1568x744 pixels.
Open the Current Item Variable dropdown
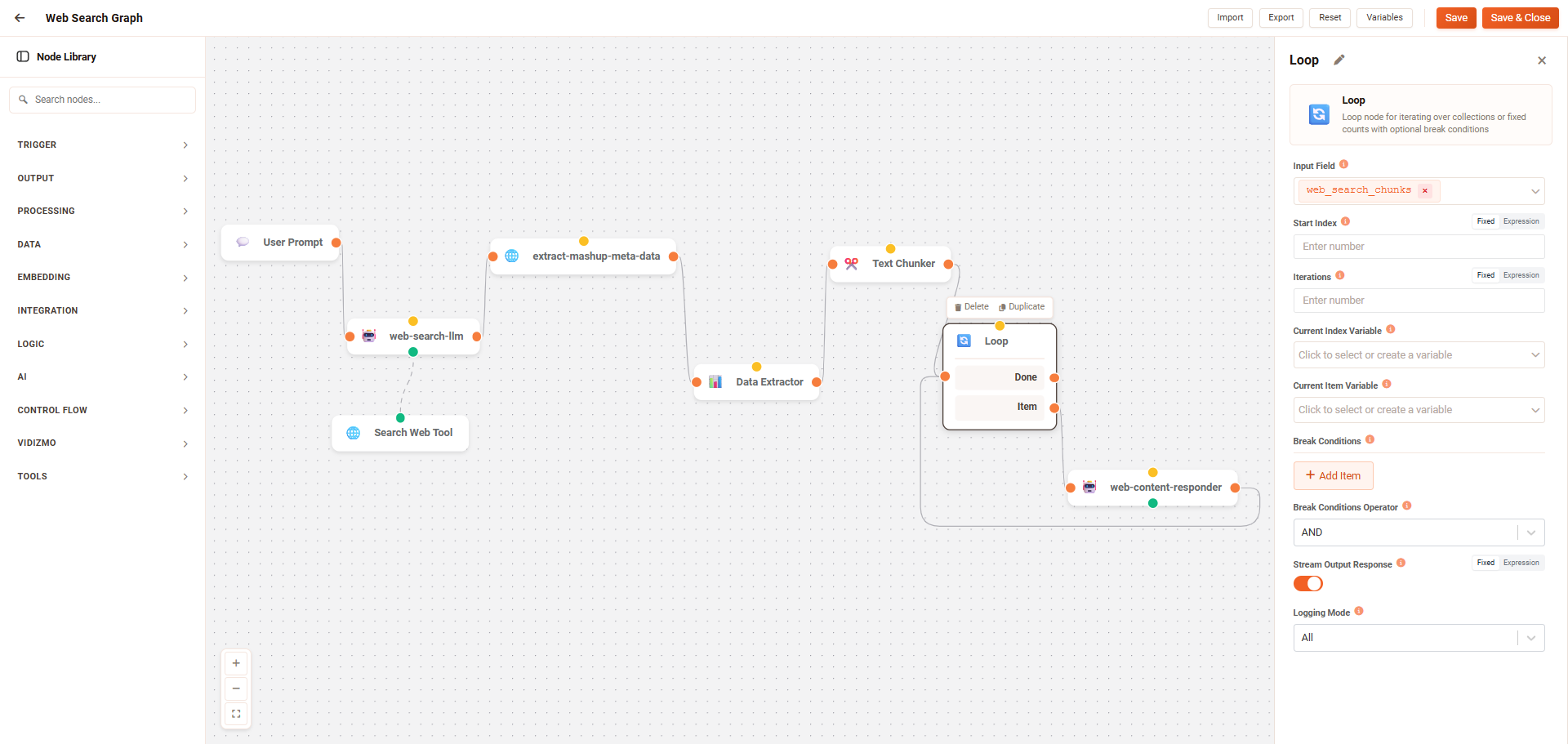pyautogui.click(x=1419, y=410)
